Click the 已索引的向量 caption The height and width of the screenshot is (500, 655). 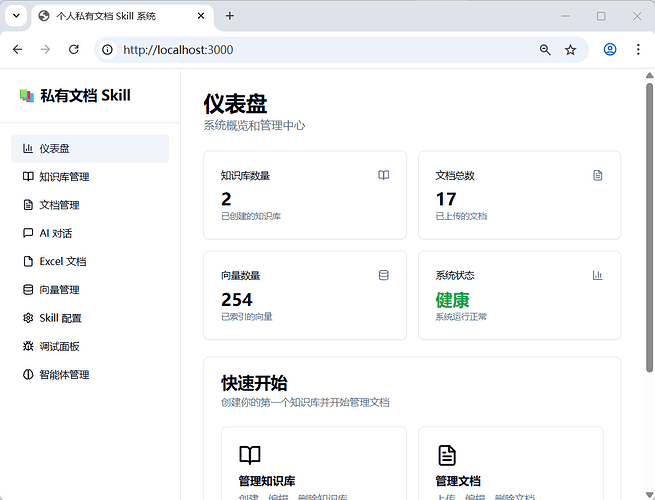coord(246,317)
